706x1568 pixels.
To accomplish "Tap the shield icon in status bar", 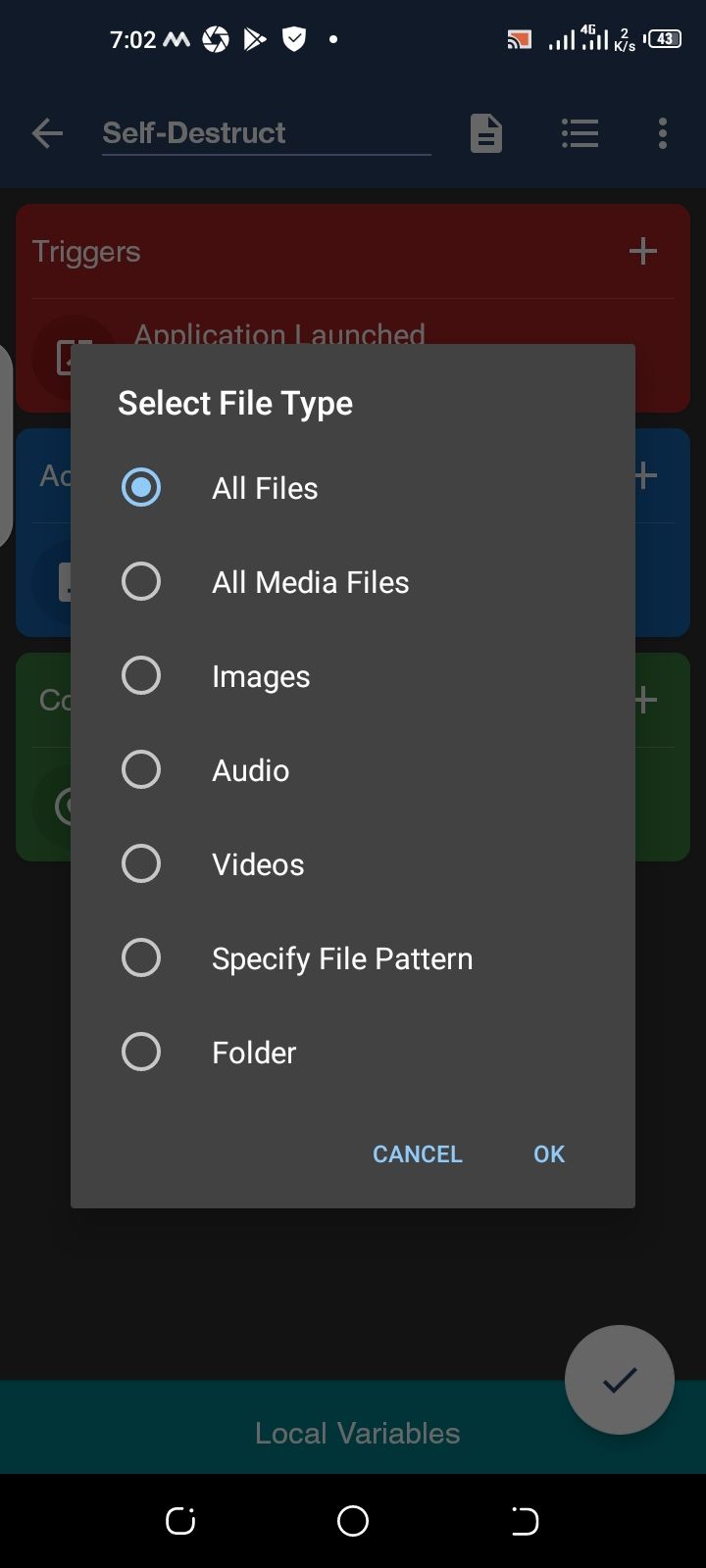I will click(294, 39).
